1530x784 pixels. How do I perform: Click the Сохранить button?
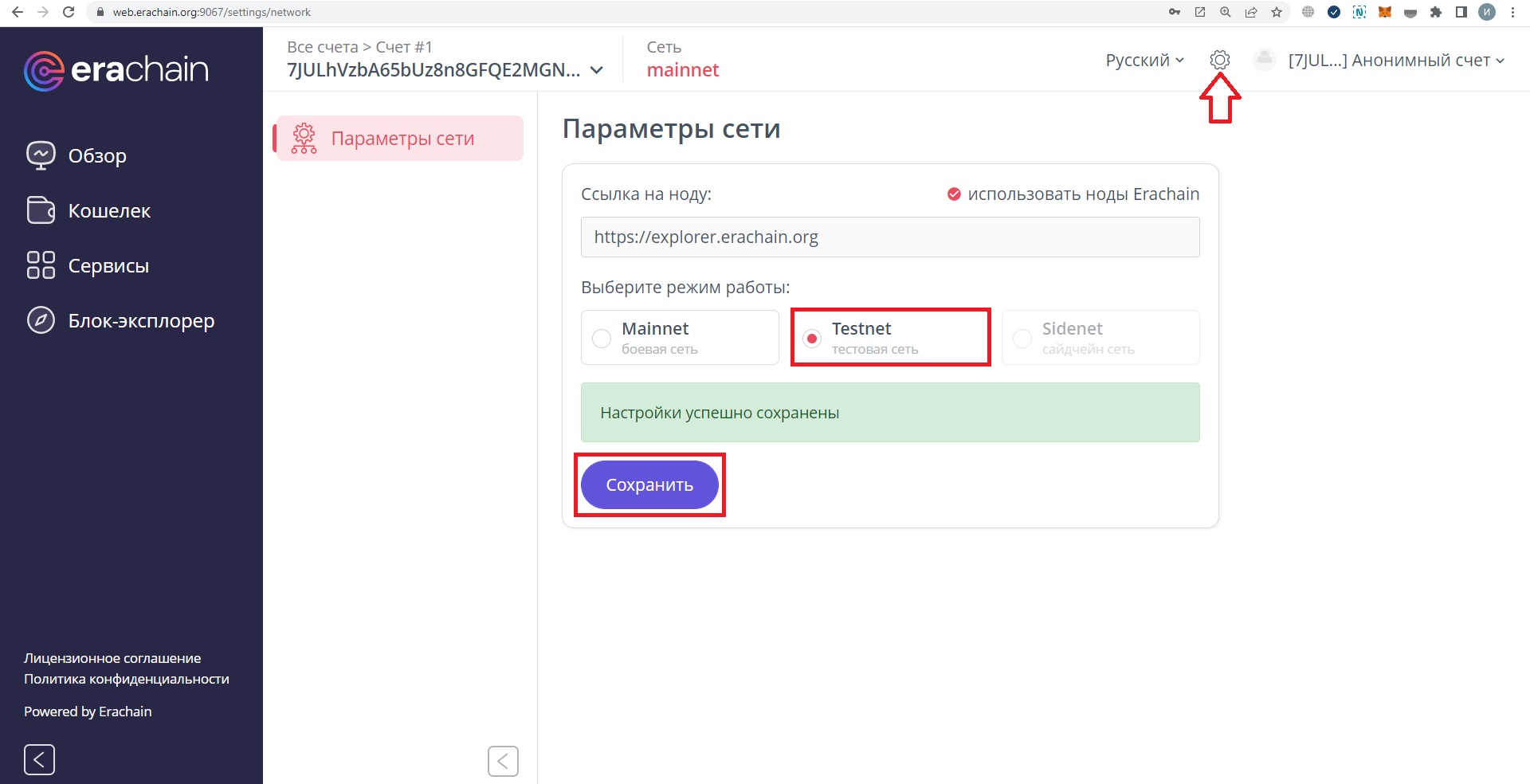649,484
